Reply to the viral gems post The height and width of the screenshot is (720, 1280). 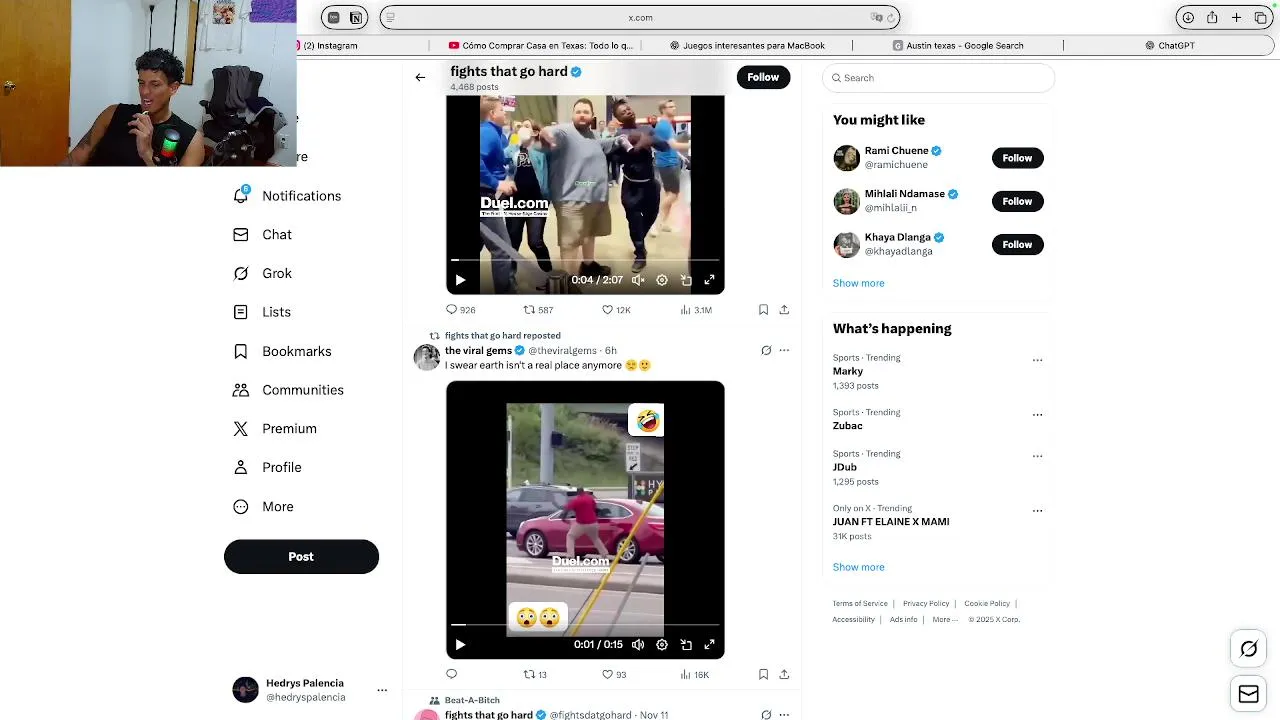coord(451,674)
